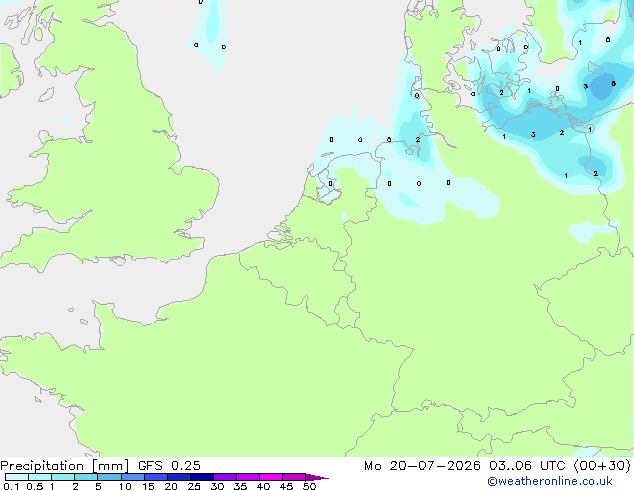Click the '0.5' legend scale label
634x490 pixels.
coord(34,486)
